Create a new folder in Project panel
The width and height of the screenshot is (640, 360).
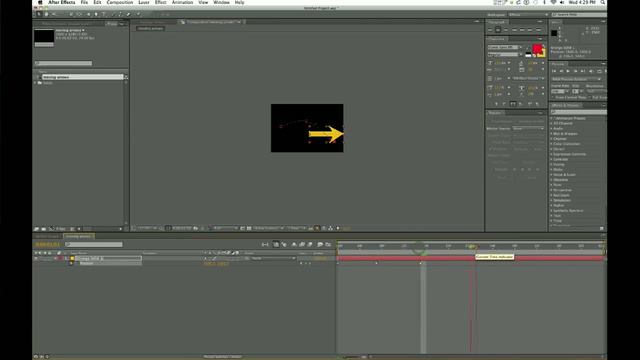pos(44,229)
